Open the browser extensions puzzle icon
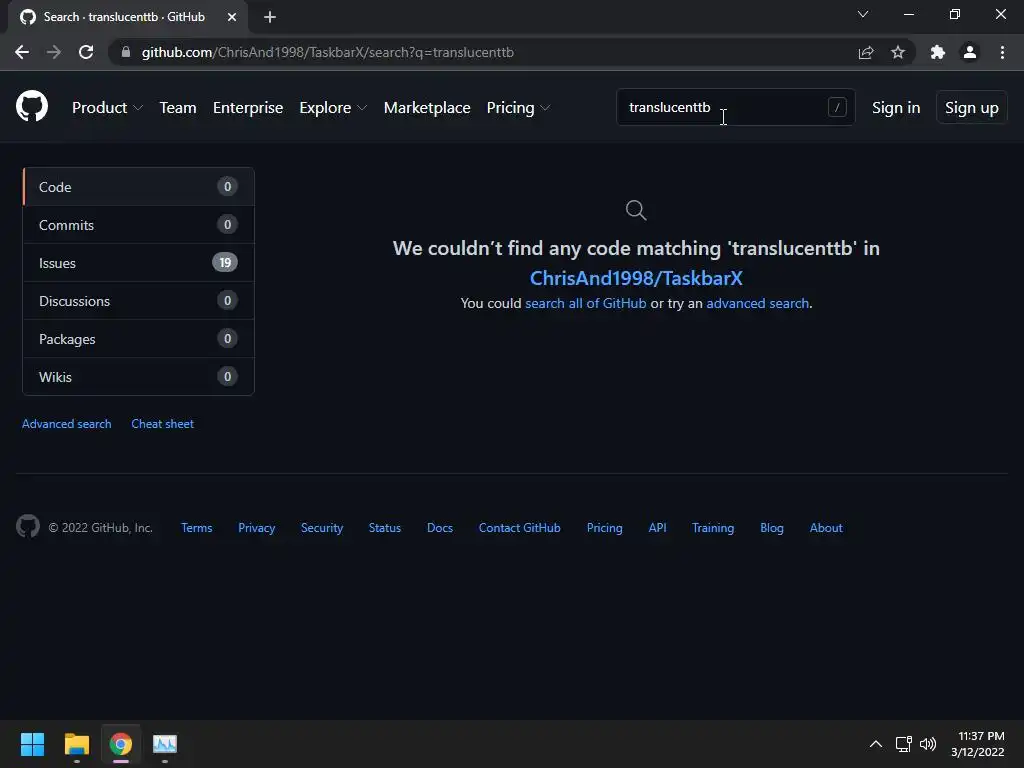The image size is (1024, 768). [x=938, y=52]
